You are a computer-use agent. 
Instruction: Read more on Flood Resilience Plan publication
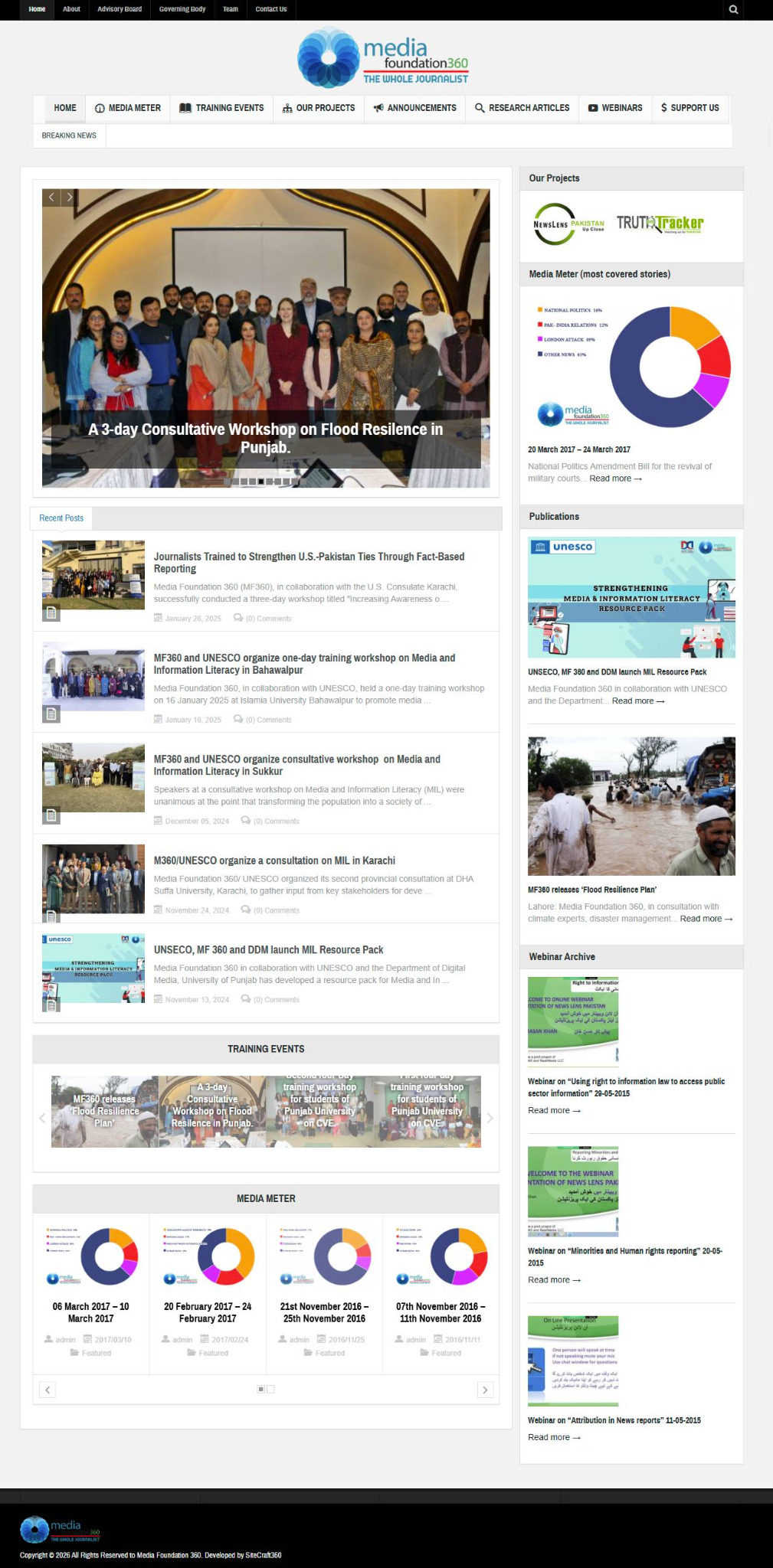706,919
